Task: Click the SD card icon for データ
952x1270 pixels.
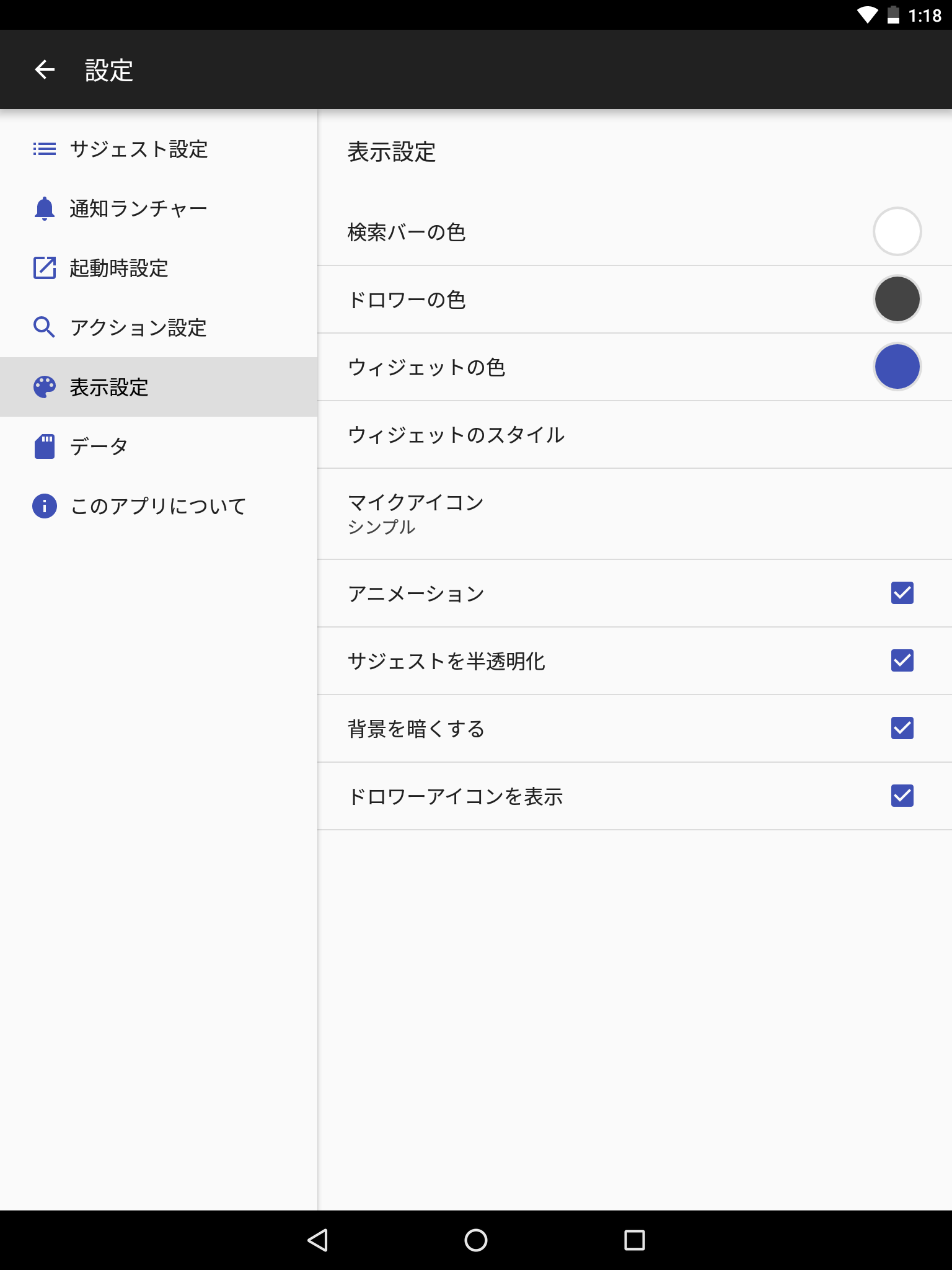Action: tap(45, 446)
